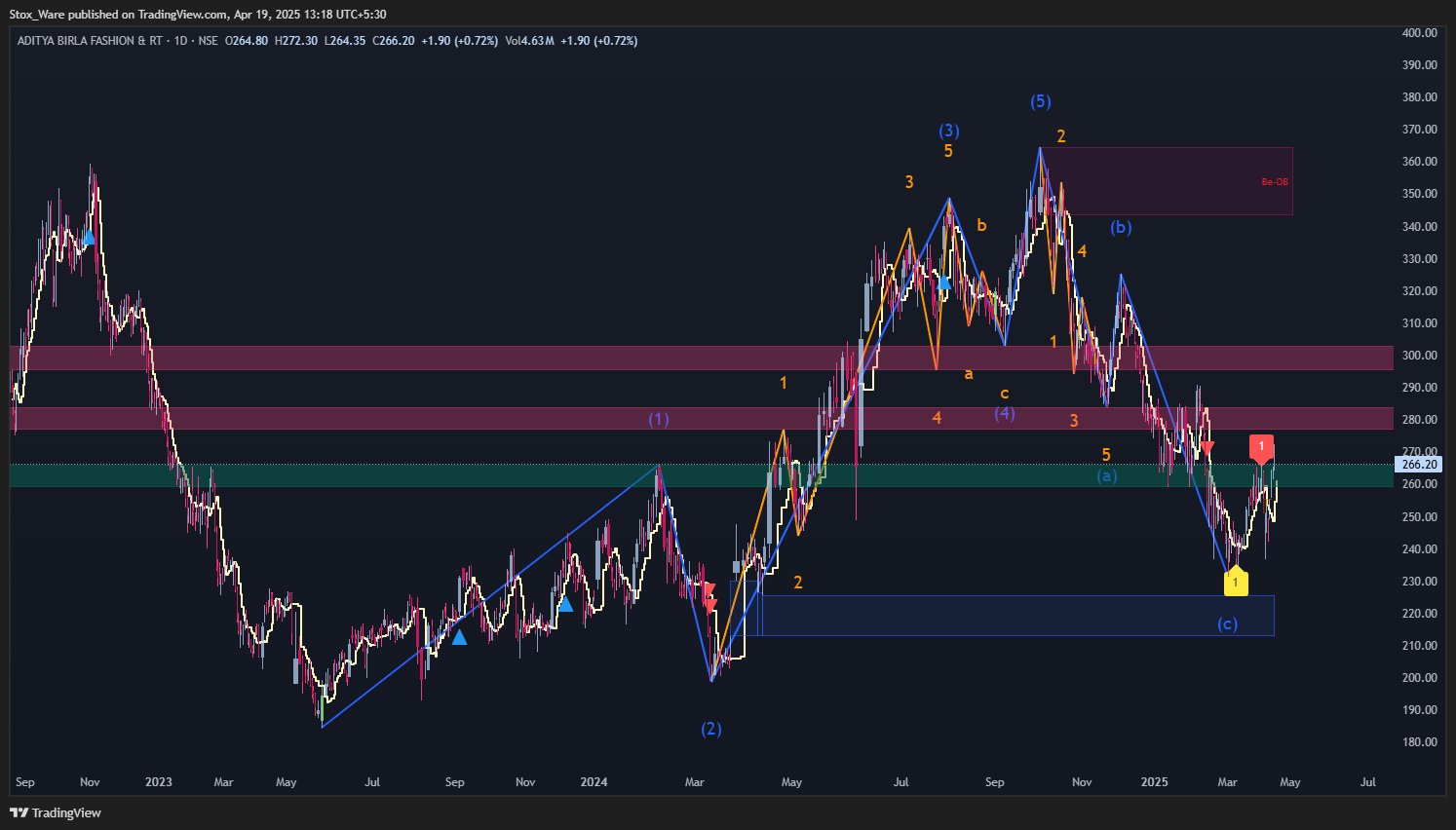Select the blue (5) wave label
Viewport: 1456px width, 830px height.
tap(1040, 101)
